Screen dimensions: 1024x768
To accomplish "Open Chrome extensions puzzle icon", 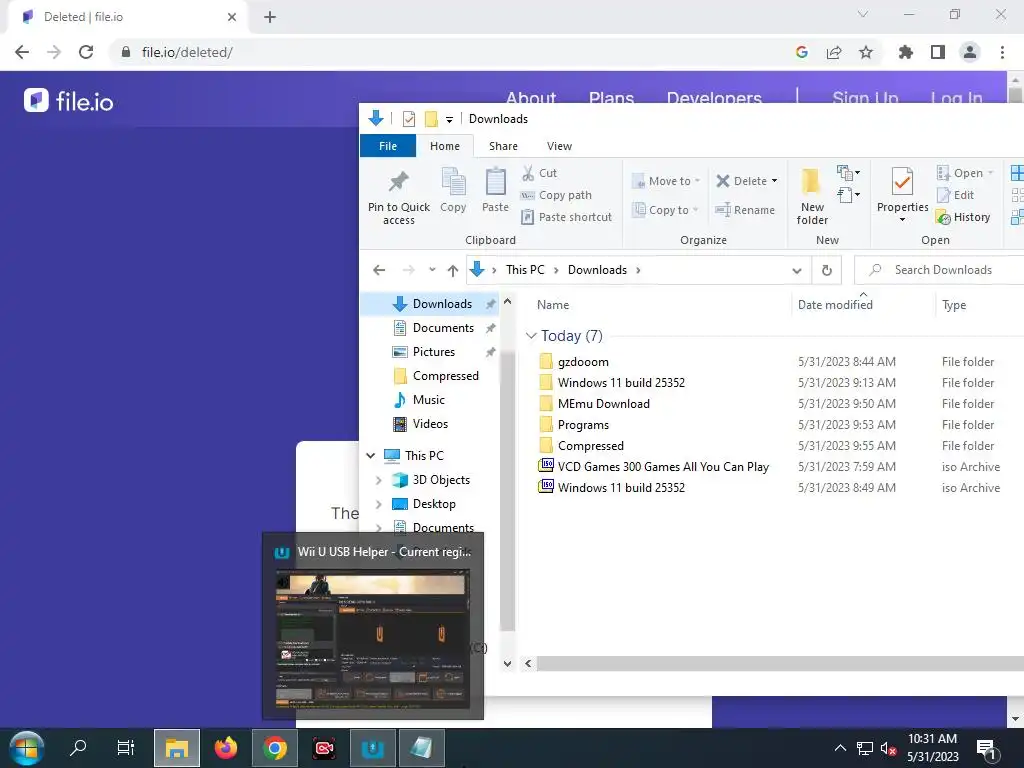I will (x=905, y=52).
